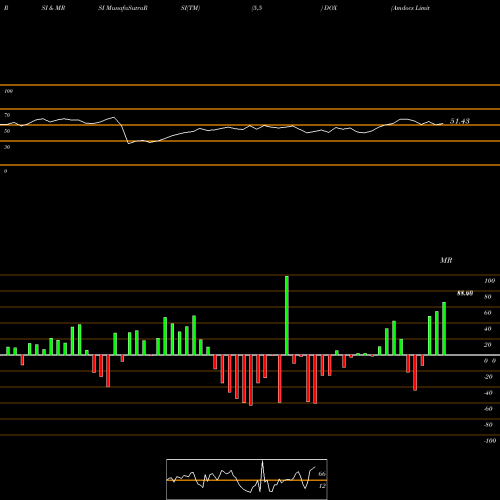The width and height of the screenshot is (500, 500).
Task: Click the RSI axis label 50
Action: point(7,131)
